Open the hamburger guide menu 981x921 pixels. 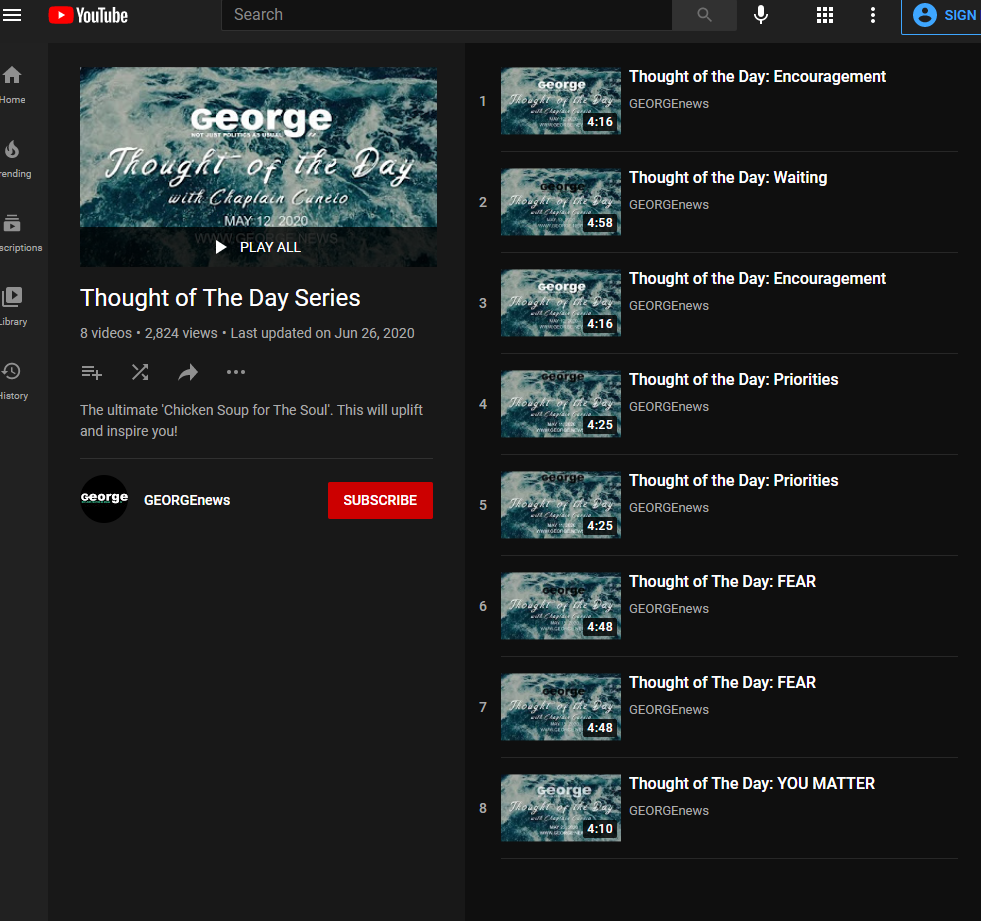point(12,15)
